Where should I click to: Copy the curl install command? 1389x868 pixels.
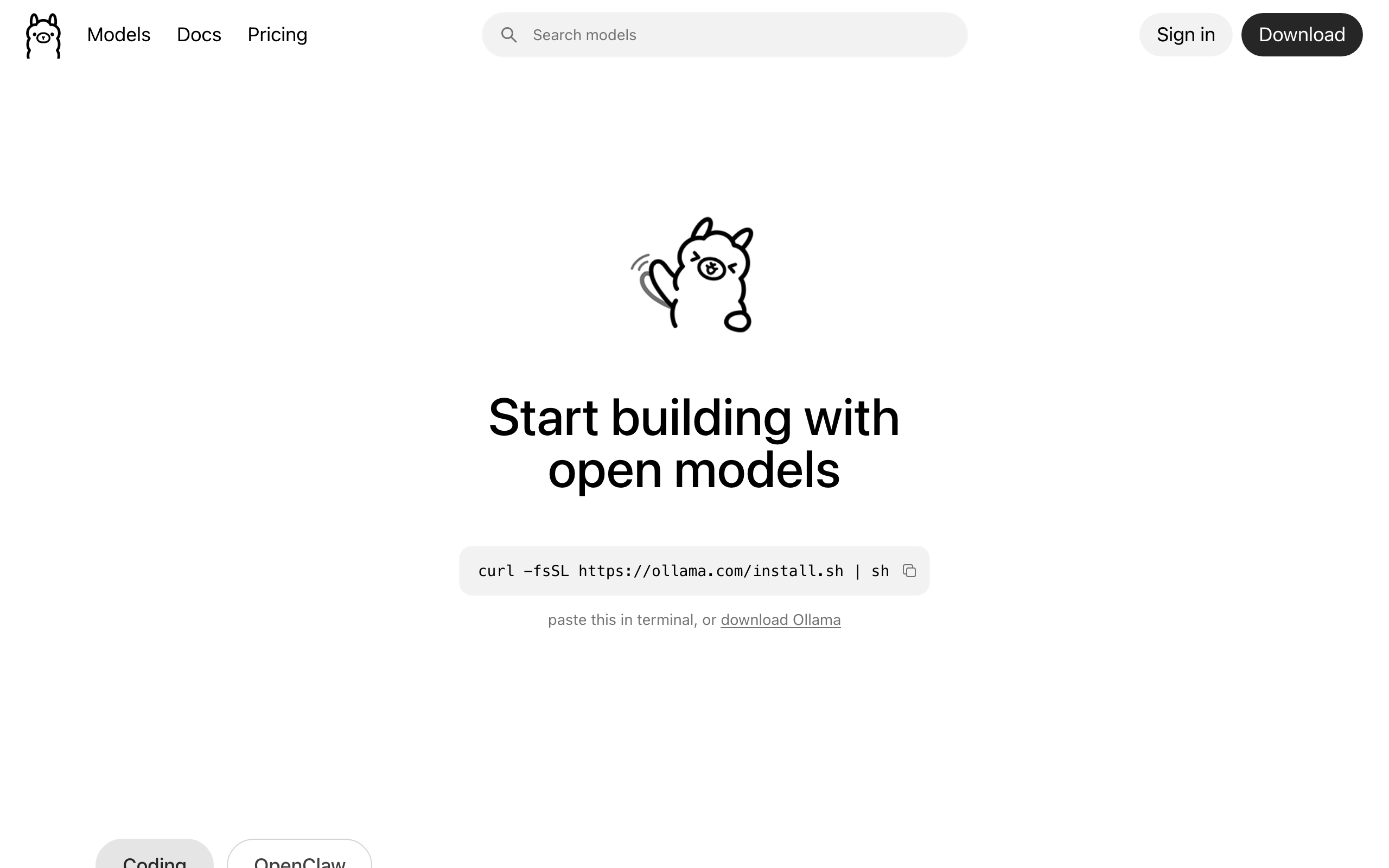[909, 571]
